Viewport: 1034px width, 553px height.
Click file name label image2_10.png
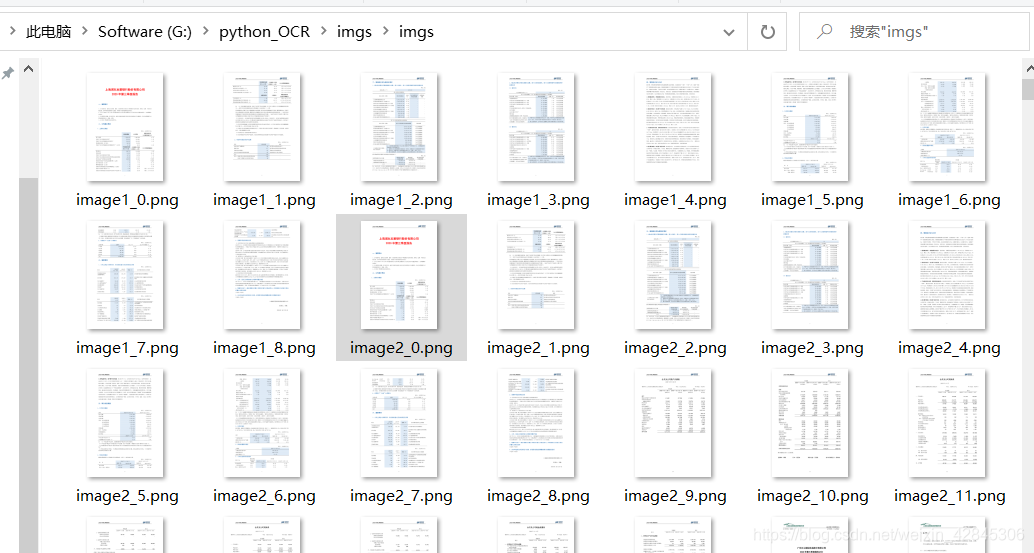pyautogui.click(x=812, y=496)
